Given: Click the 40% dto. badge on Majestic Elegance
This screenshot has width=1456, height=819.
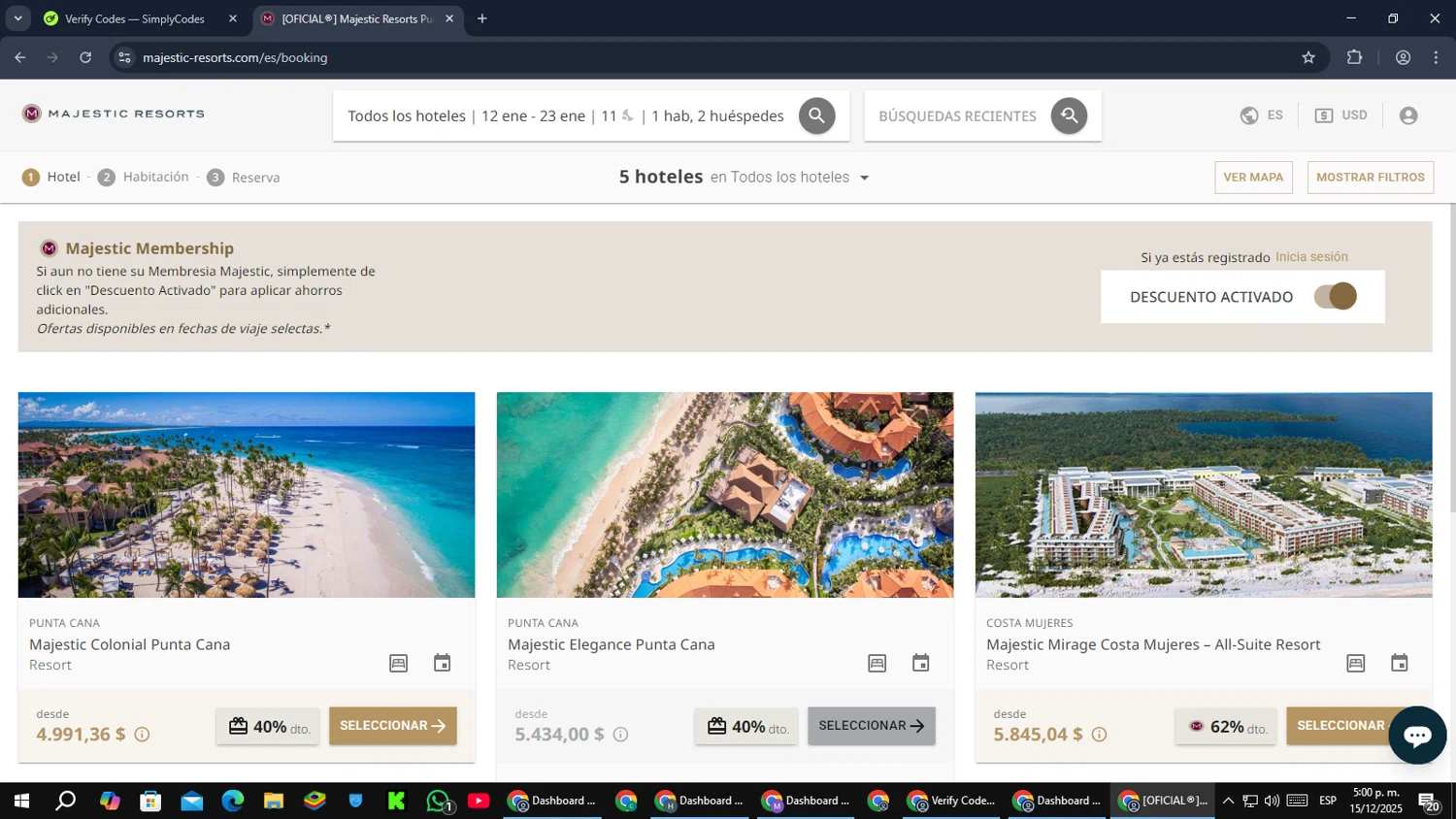Looking at the screenshot, I should click(746, 727).
